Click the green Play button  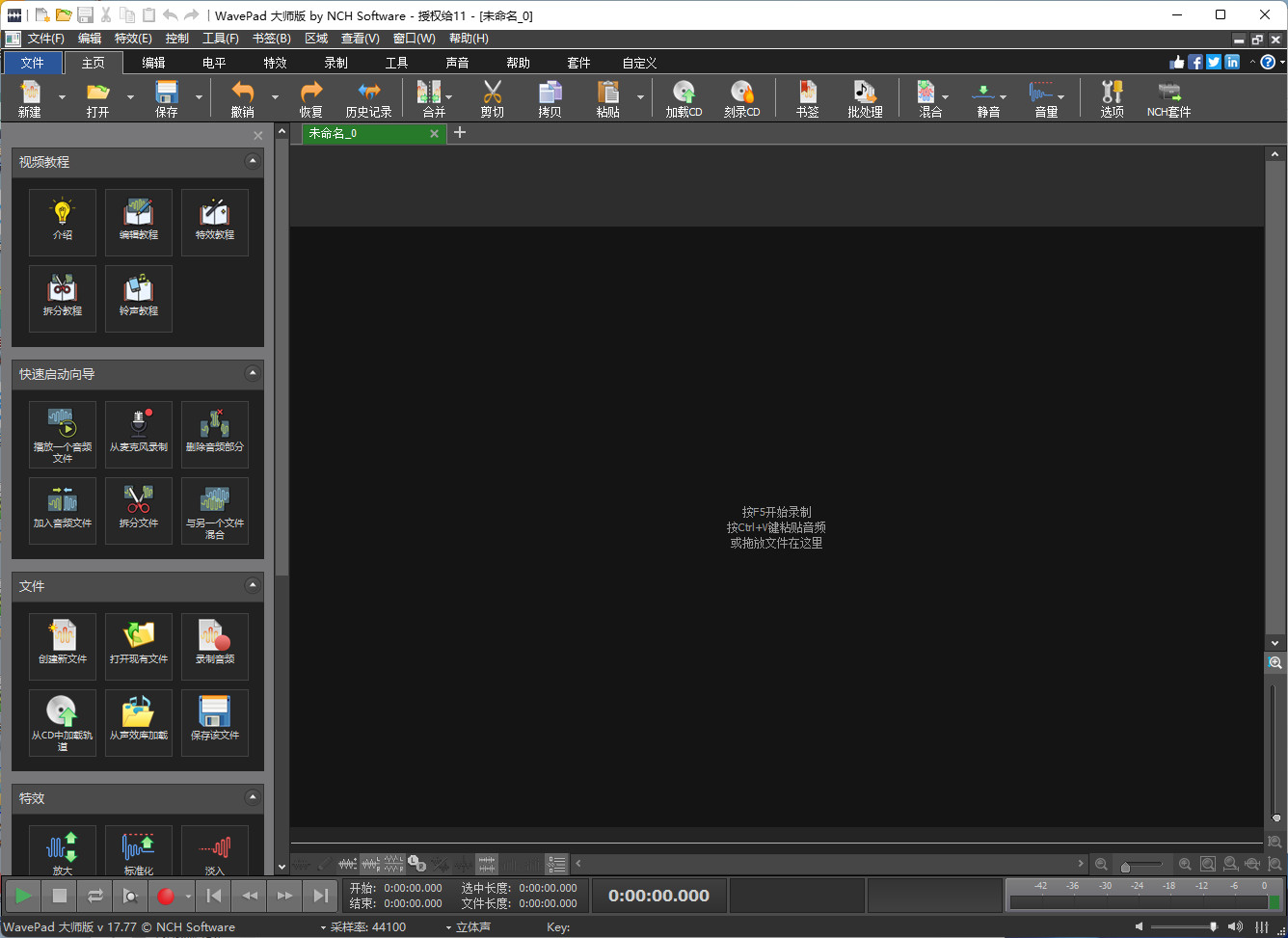pos(23,896)
